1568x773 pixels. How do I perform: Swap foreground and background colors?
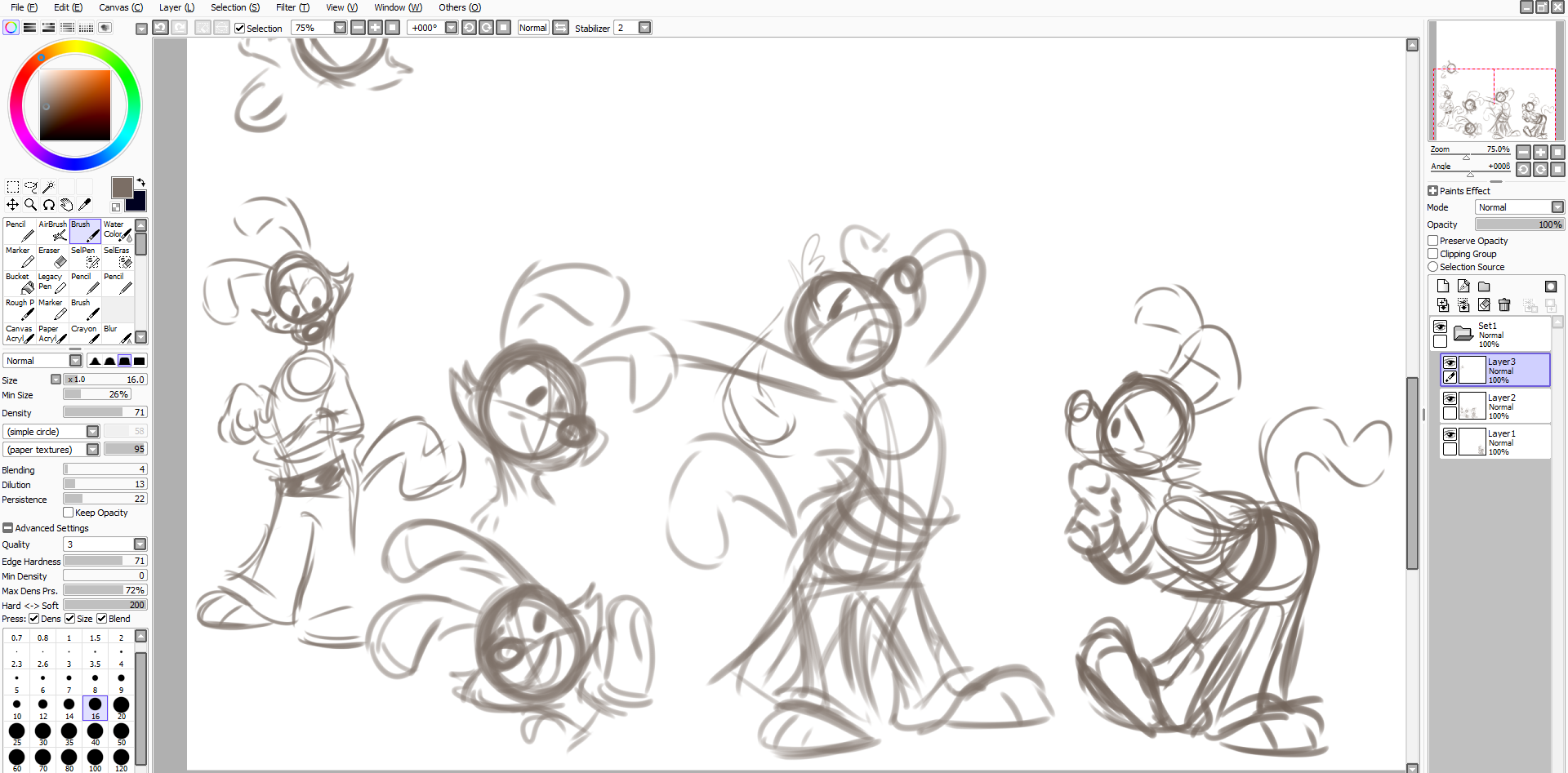point(140,182)
